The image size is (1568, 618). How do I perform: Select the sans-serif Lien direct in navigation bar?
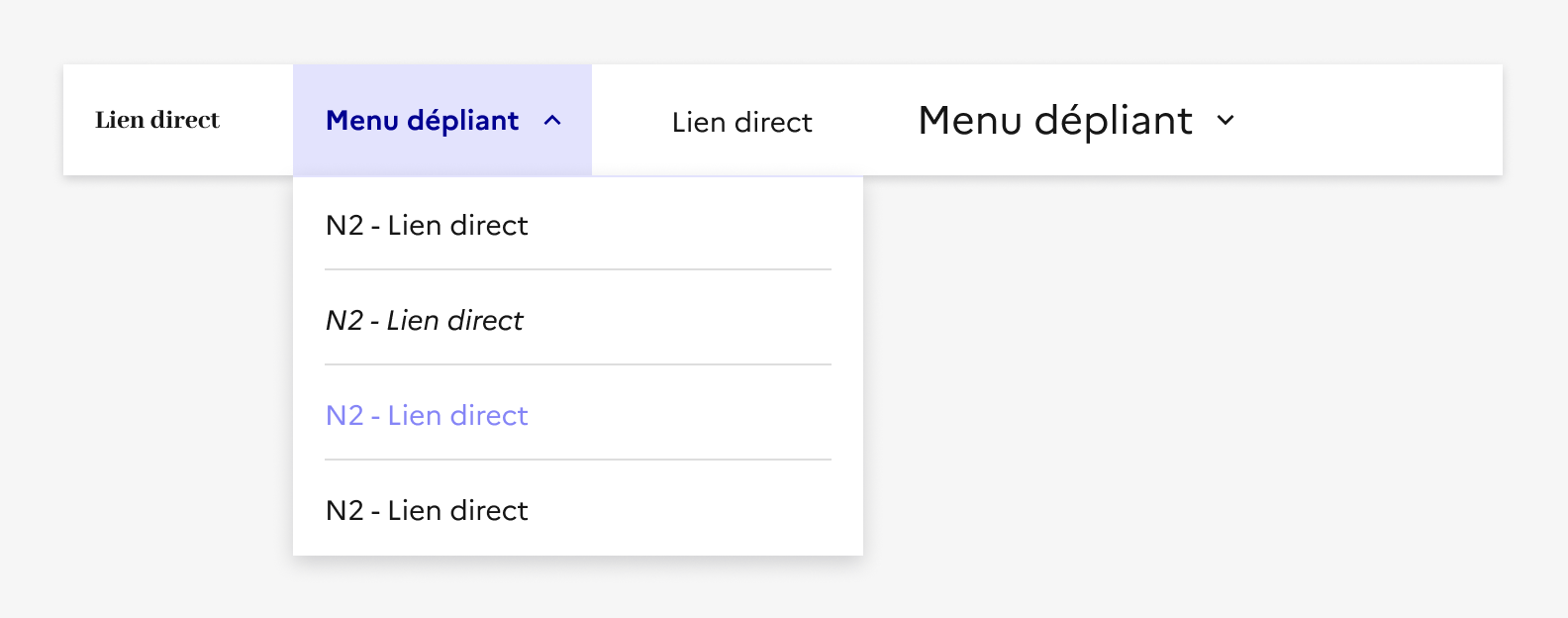pyautogui.click(x=741, y=122)
